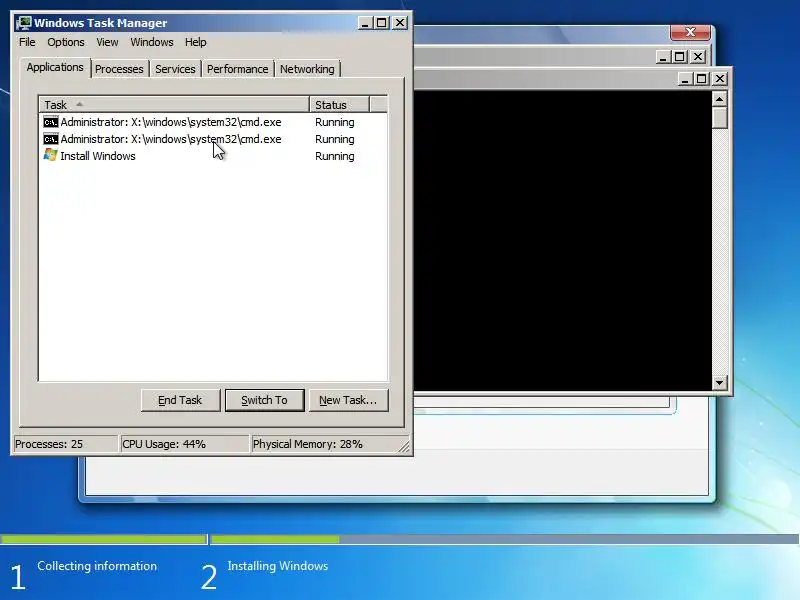Close the Windows Task Manager window
Screen dimensions: 800x600
400,23
